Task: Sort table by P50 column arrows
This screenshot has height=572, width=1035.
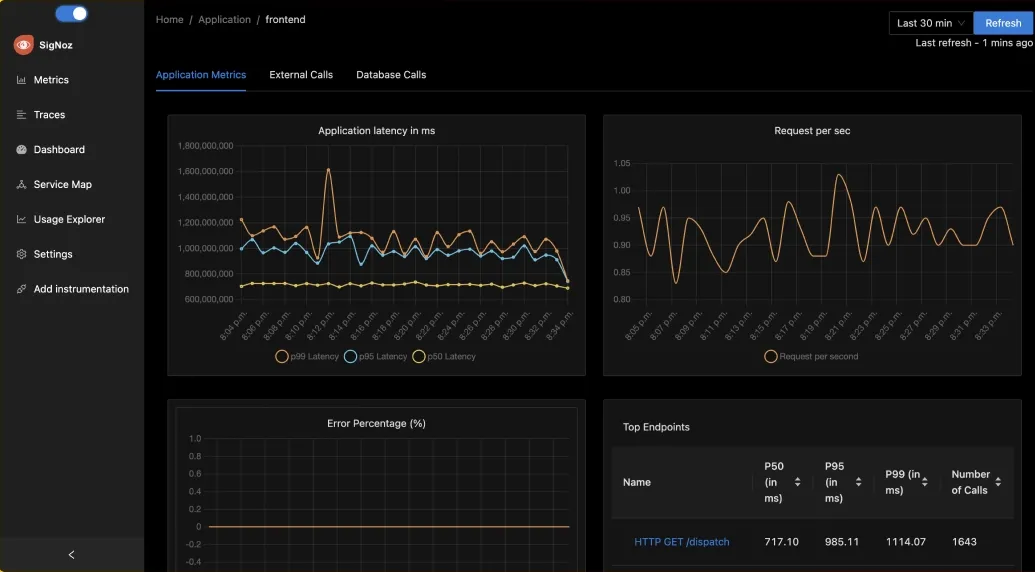Action: (x=797, y=482)
